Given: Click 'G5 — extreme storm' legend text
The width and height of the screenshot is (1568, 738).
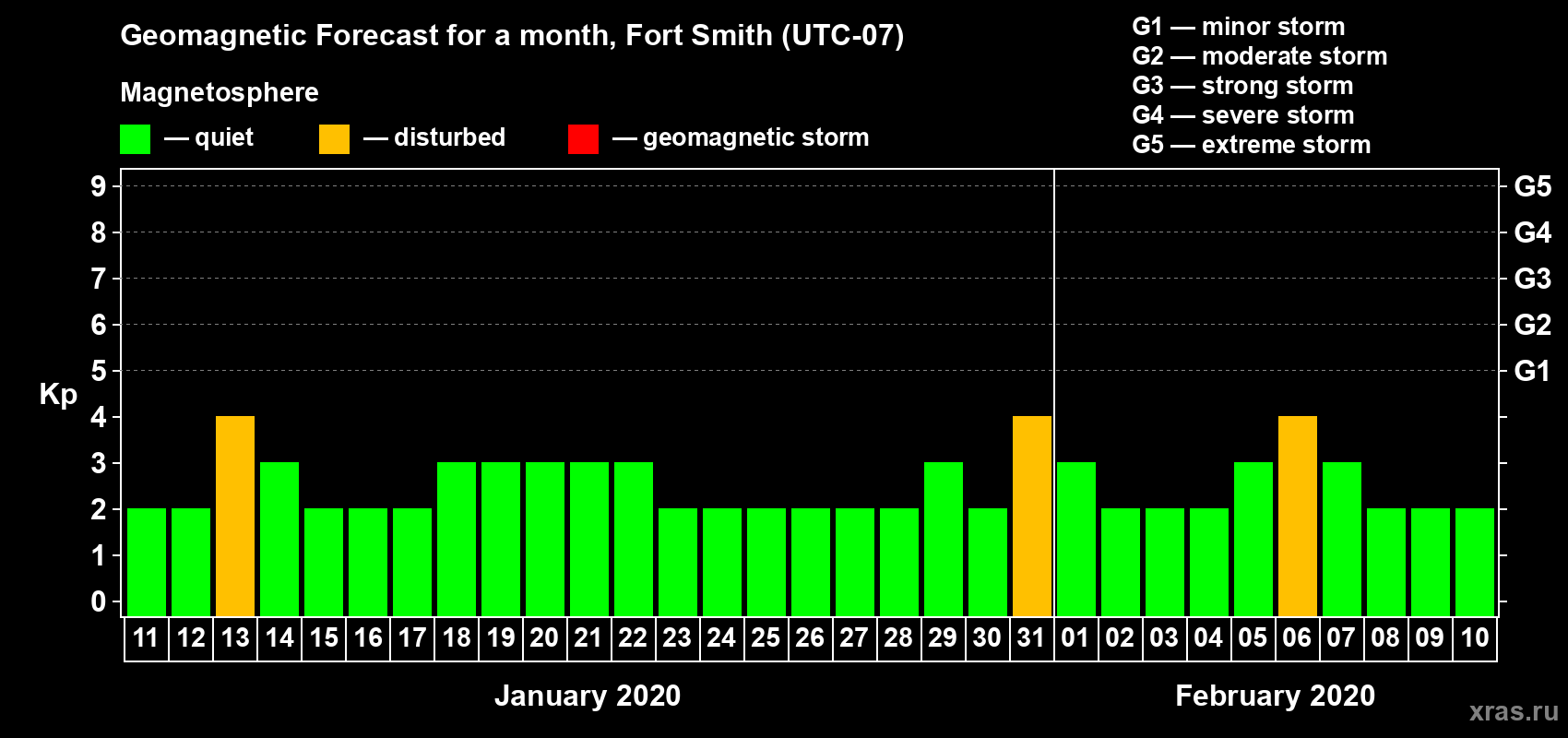Looking at the screenshot, I should coord(1251,145).
